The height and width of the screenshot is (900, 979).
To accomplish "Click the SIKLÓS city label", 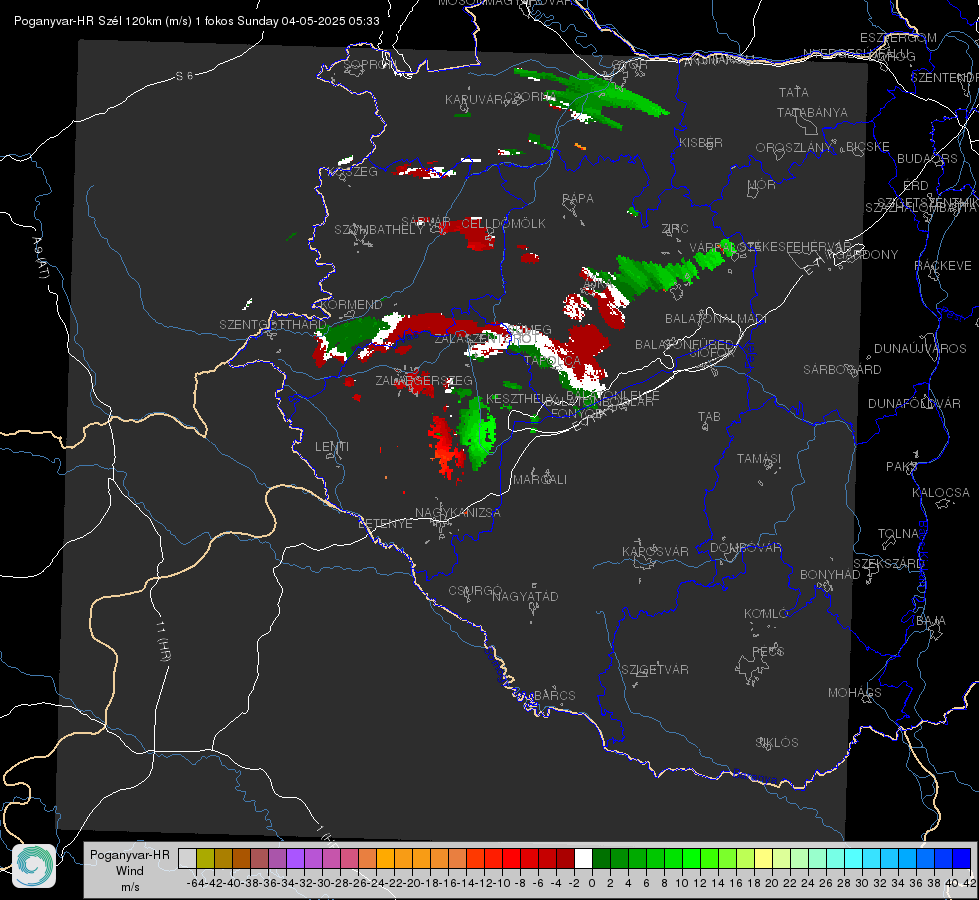I will 777,743.
